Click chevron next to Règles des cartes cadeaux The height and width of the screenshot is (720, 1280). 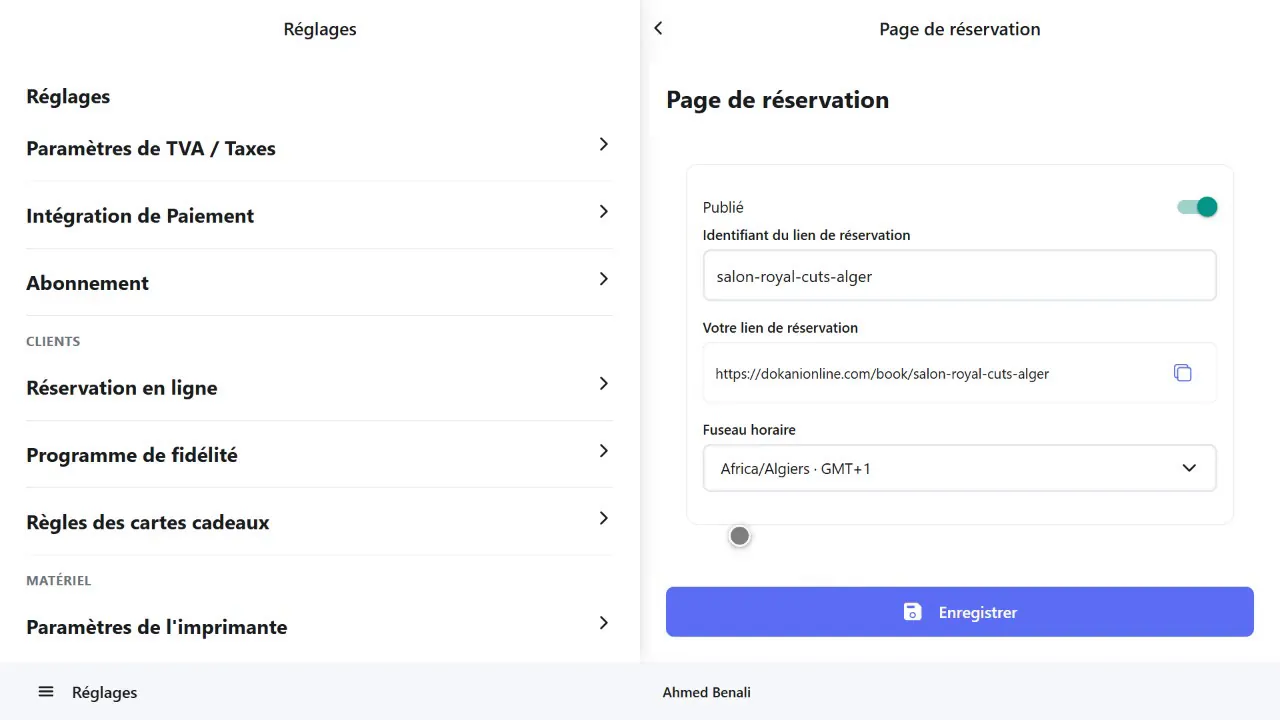[603, 518]
